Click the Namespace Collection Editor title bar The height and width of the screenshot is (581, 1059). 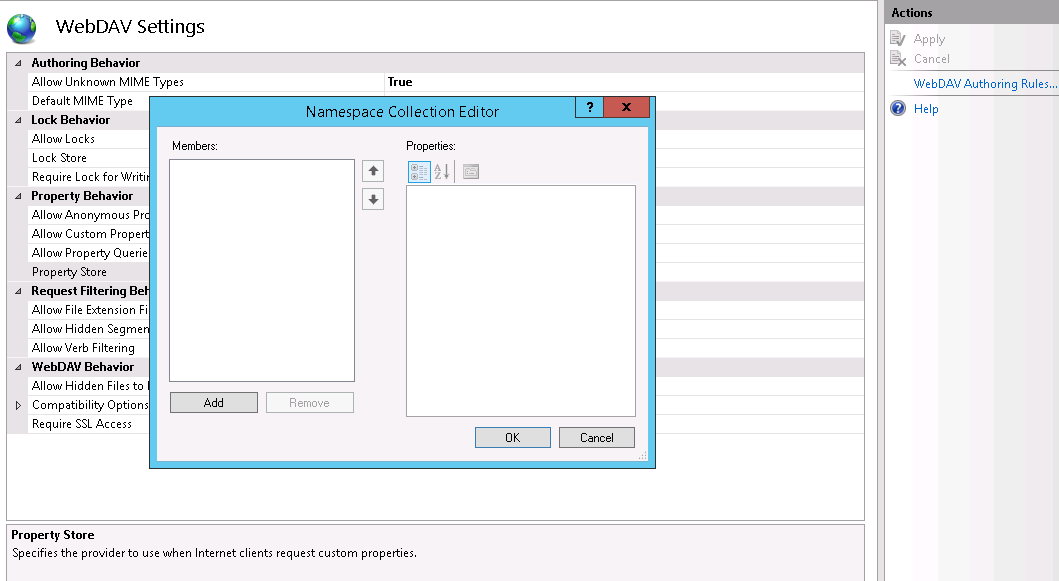402,111
